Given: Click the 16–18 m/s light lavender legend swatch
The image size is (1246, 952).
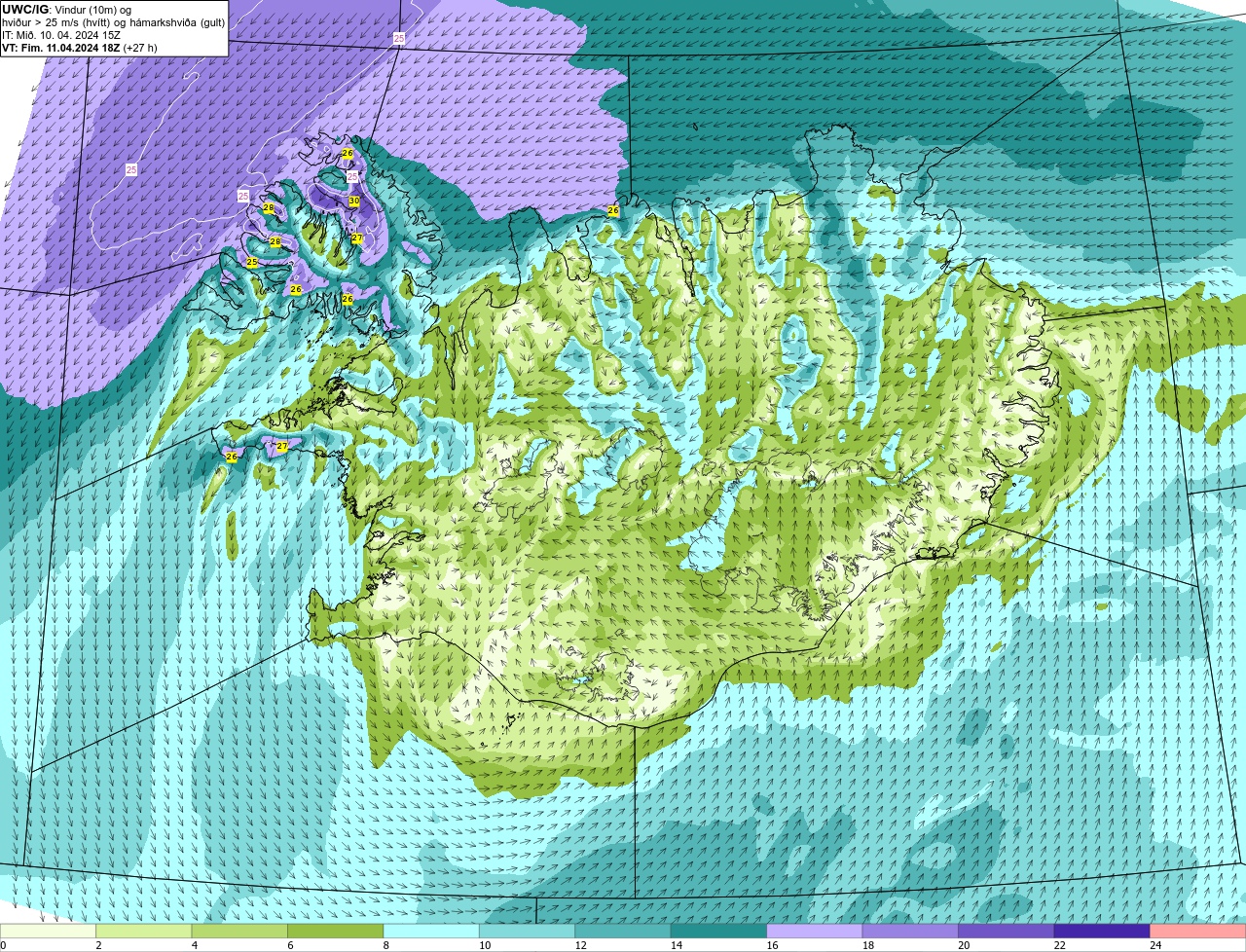Looking at the screenshot, I should coord(815,931).
